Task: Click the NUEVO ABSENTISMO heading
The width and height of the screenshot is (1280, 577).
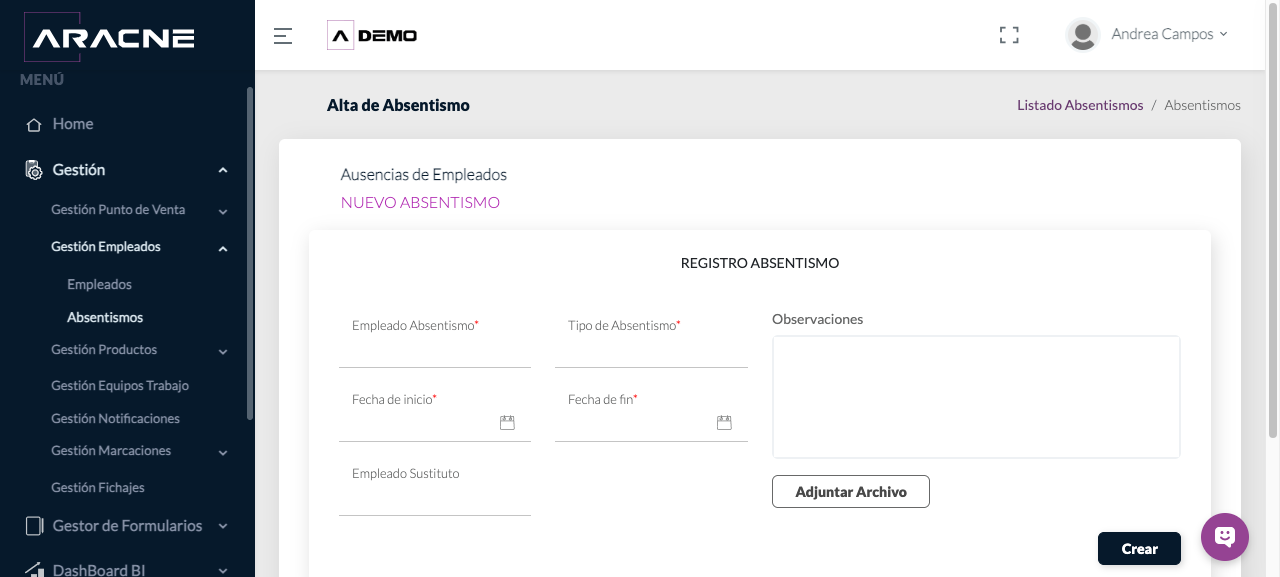Action: (x=420, y=203)
